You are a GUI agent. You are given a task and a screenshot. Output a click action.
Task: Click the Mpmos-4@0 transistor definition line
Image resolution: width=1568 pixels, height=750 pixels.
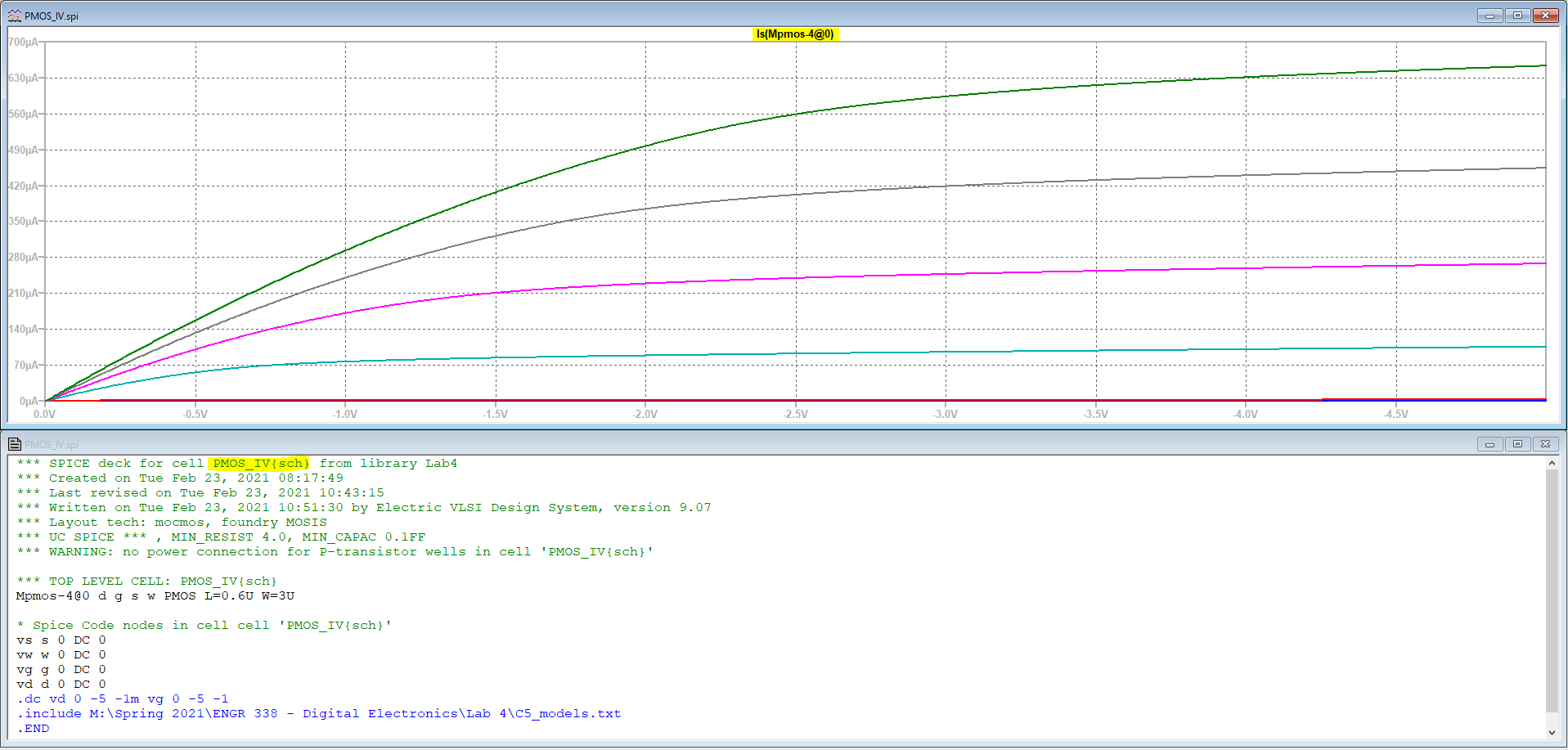point(155,596)
